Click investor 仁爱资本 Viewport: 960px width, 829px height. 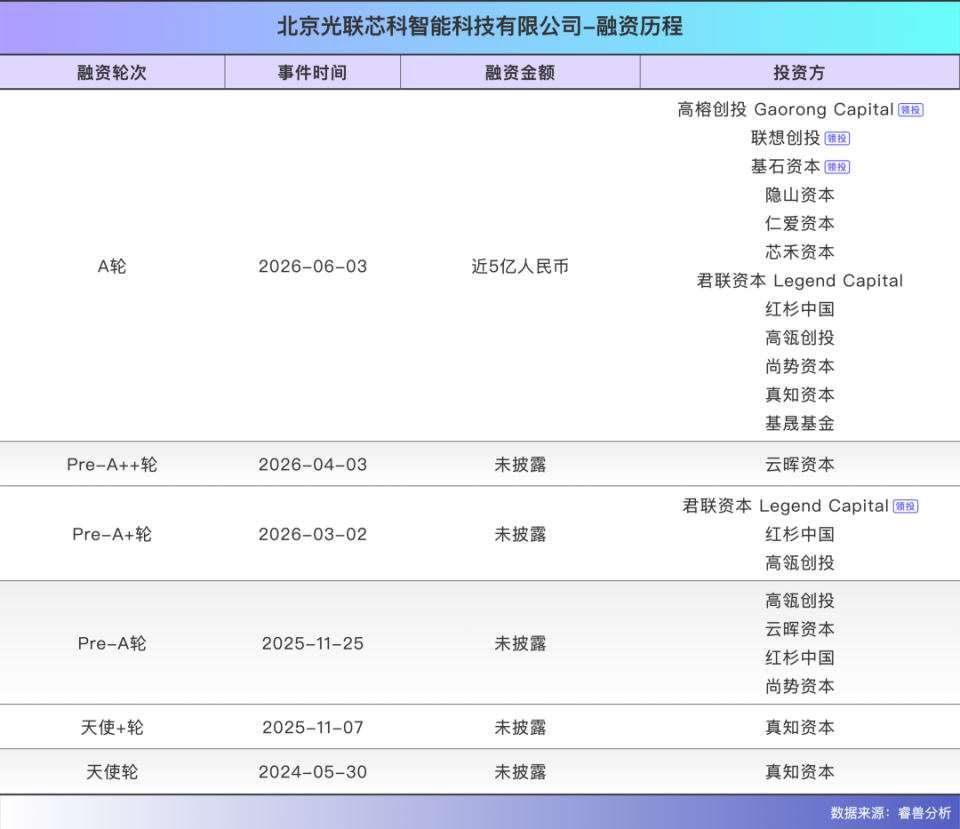tap(800, 223)
